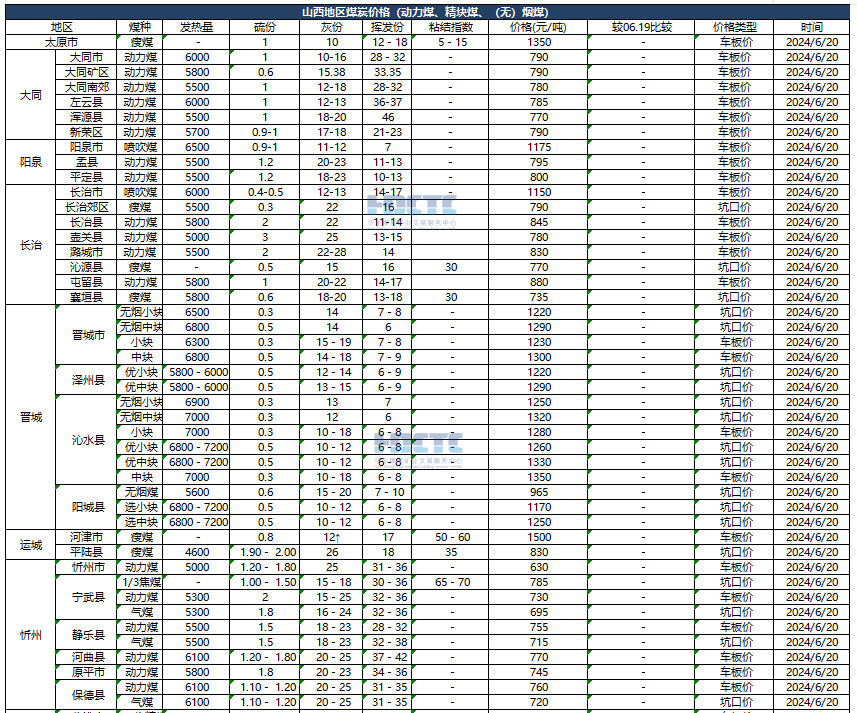
Task: Click price 1330 in 沁水县 优中块 row
Action: 538,462
